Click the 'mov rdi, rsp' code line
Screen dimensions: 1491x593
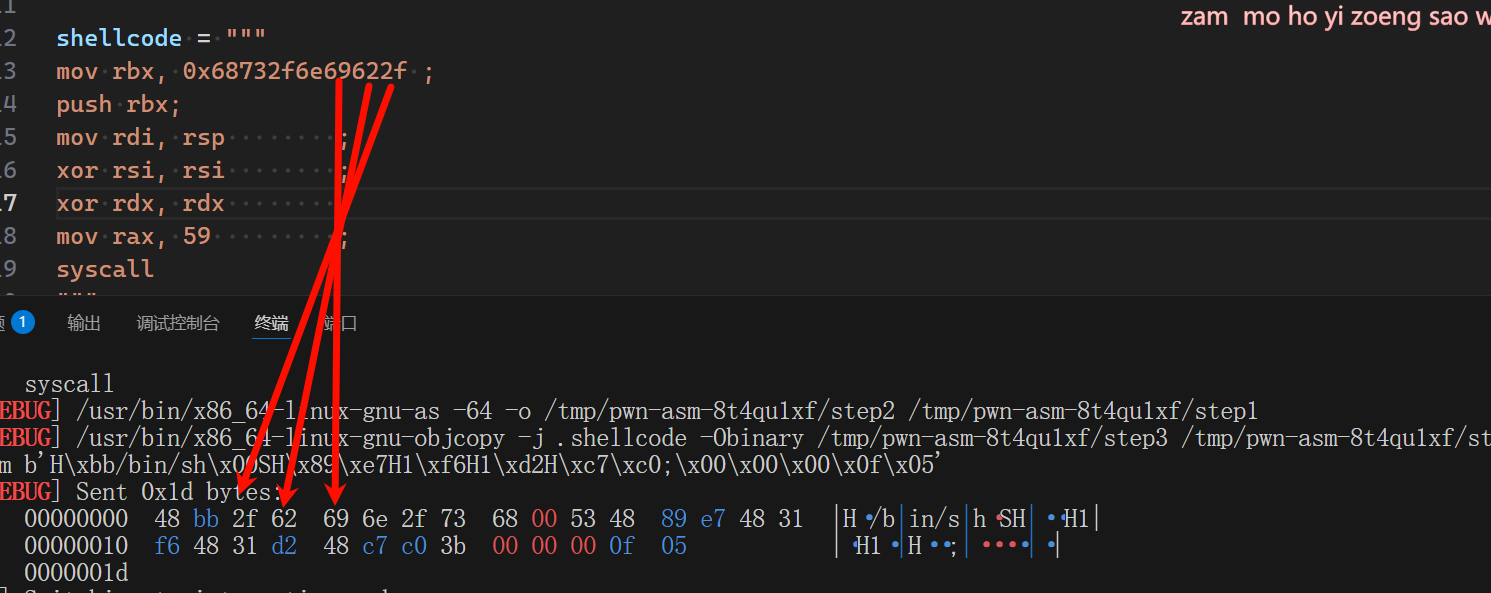tap(141, 137)
